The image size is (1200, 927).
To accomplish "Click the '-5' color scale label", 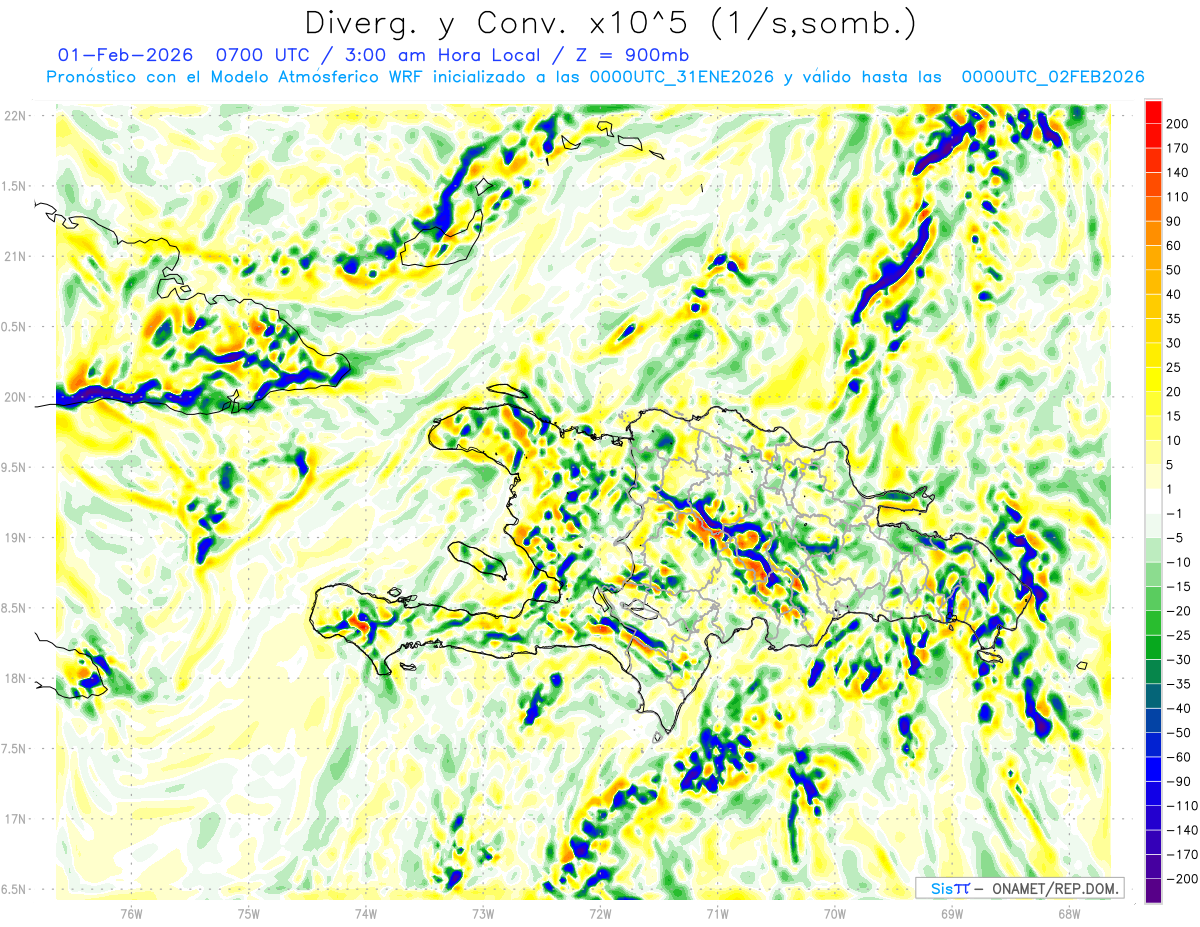I will point(1176,538).
